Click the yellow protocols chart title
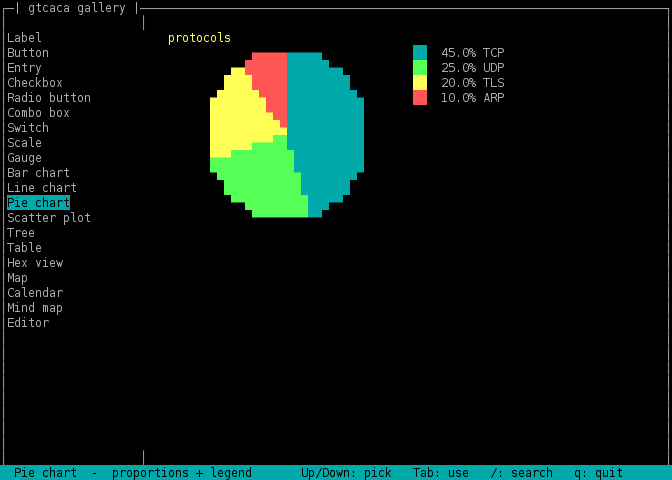672x480 pixels. tap(199, 38)
